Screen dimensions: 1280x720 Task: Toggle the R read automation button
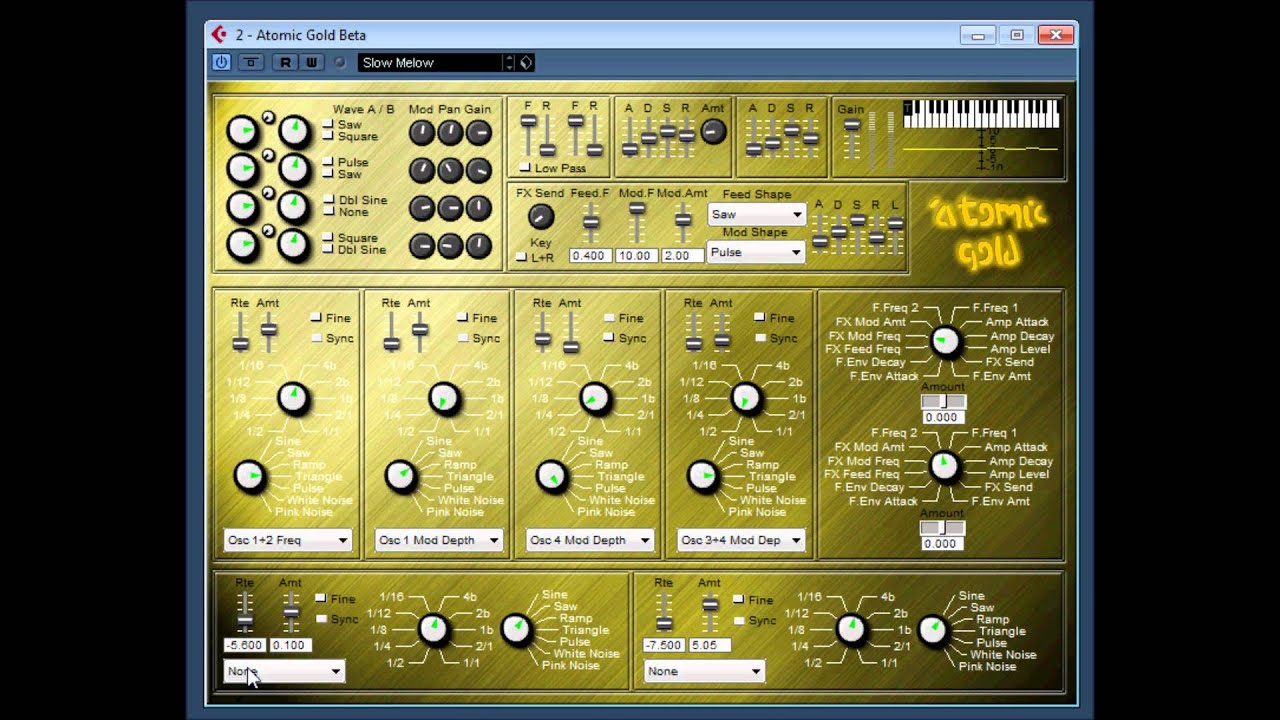click(285, 62)
